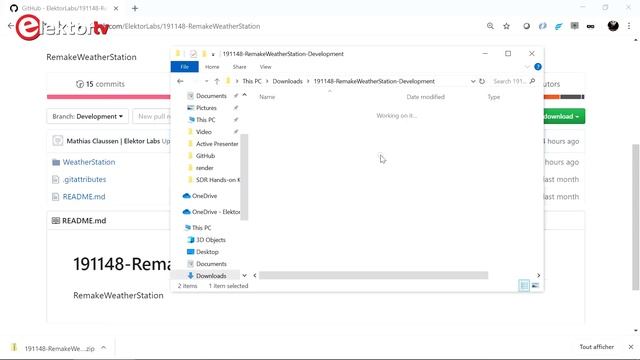Open the WeatherStation folder on GitHub
The width and height of the screenshot is (640, 360).
(x=89, y=162)
